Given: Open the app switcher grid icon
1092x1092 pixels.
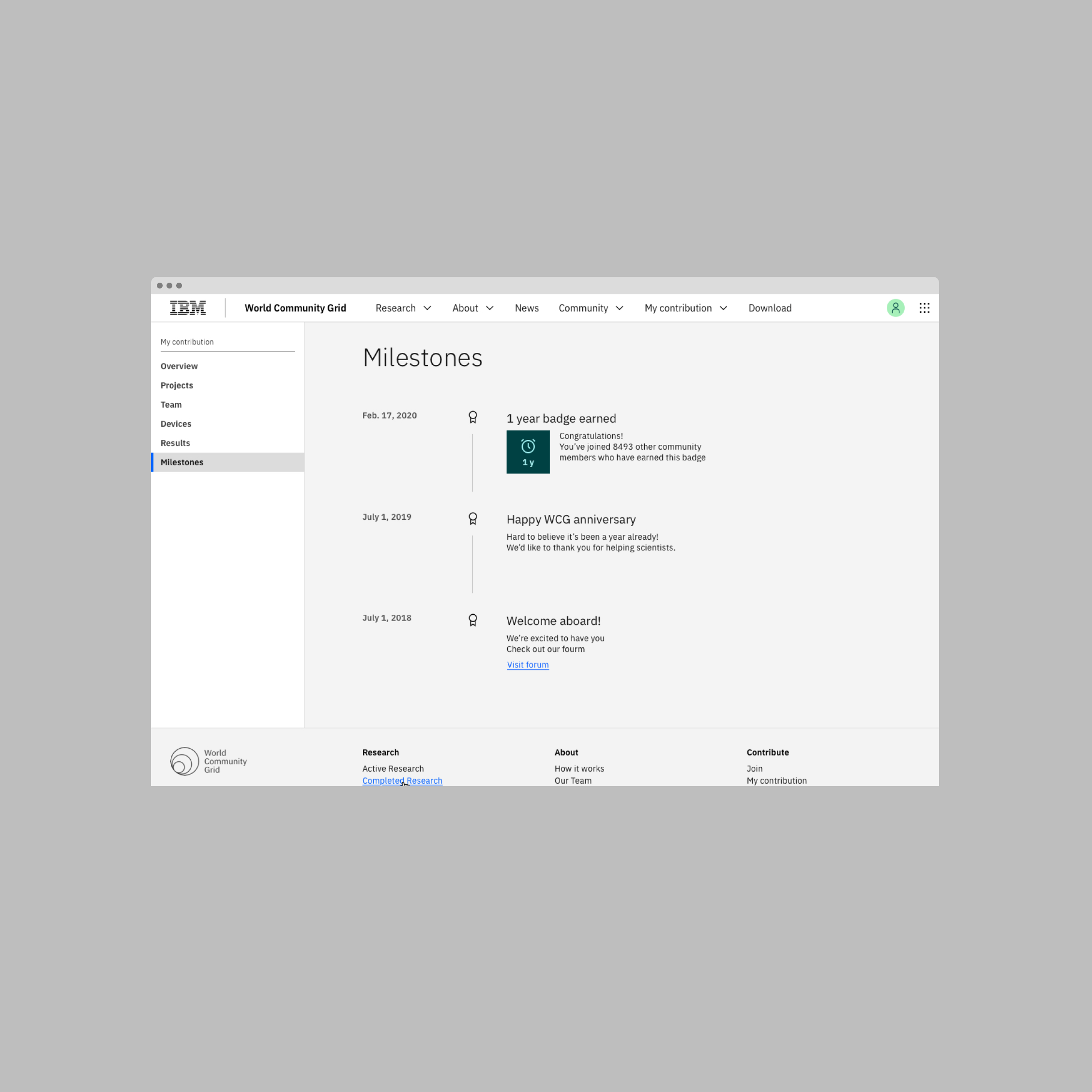Looking at the screenshot, I should 924,308.
